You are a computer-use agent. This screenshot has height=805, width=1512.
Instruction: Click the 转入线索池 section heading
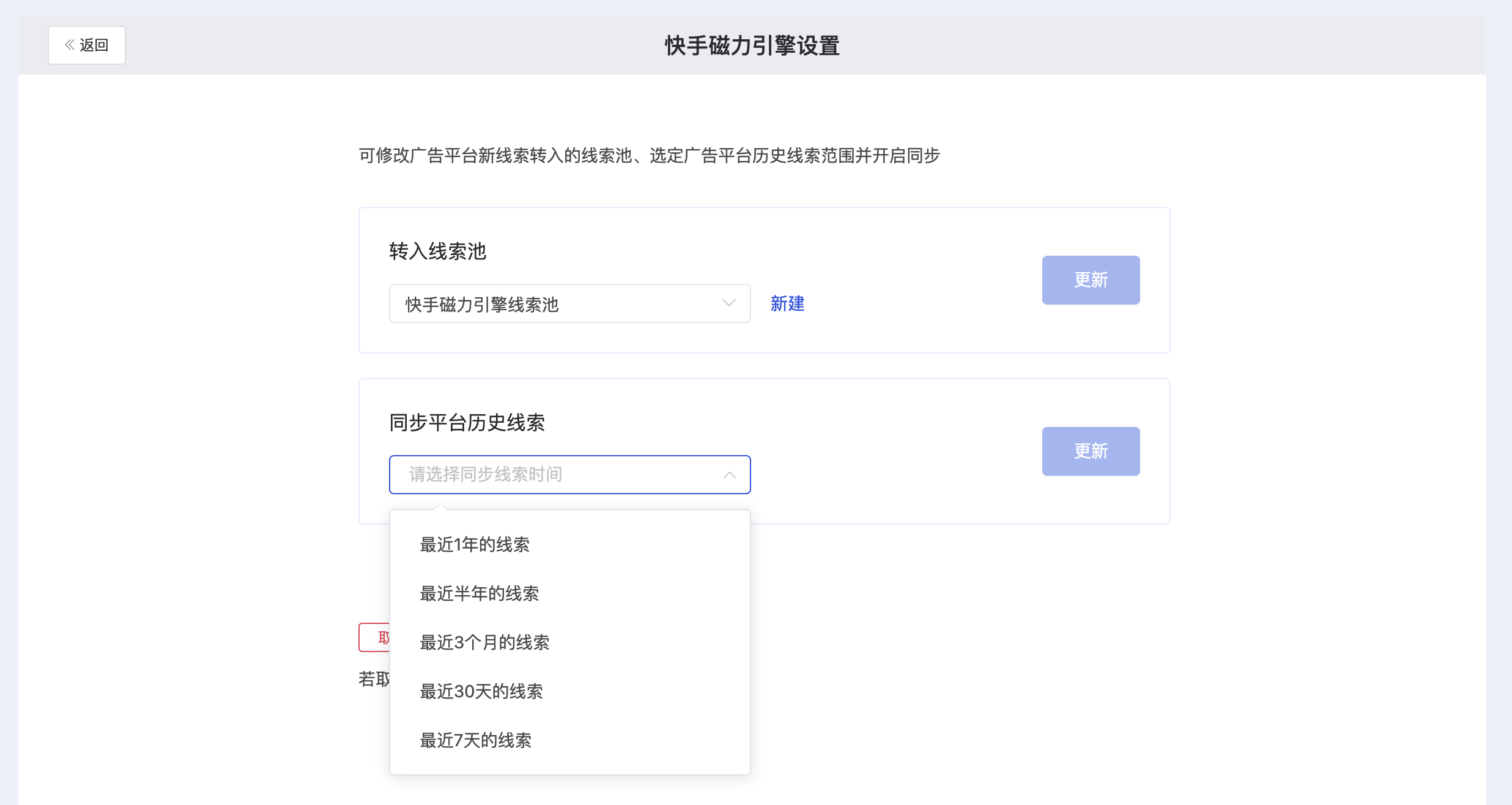(437, 251)
